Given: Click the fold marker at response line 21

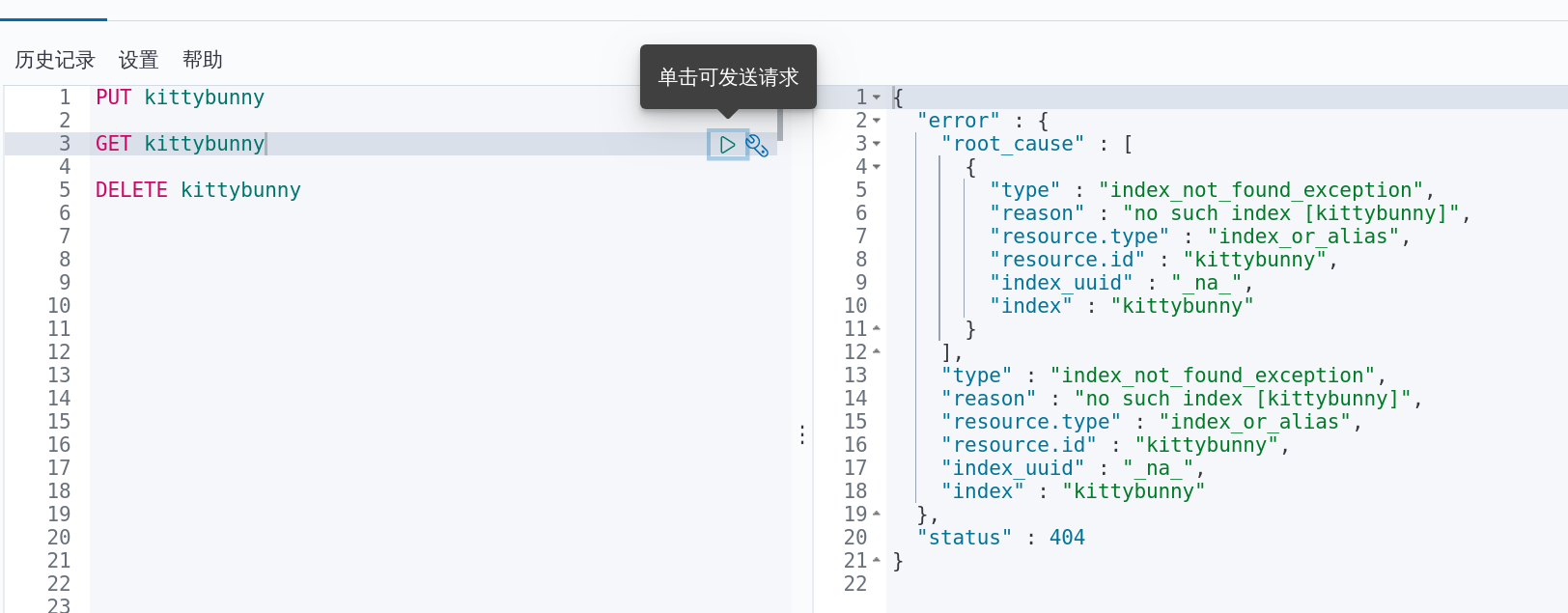Looking at the screenshot, I should click(877, 561).
